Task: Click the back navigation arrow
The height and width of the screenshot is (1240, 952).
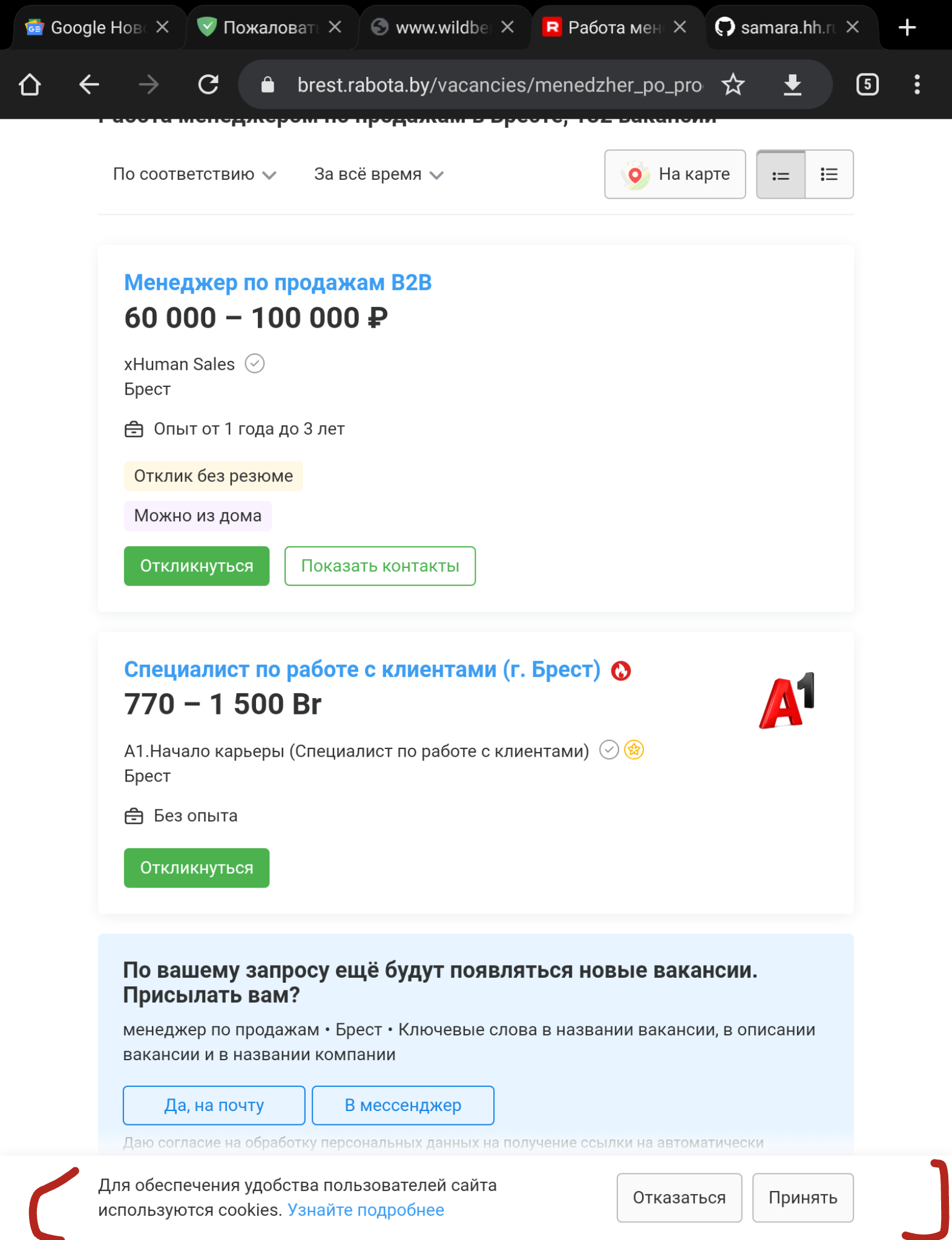Action: pyautogui.click(x=88, y=84)
